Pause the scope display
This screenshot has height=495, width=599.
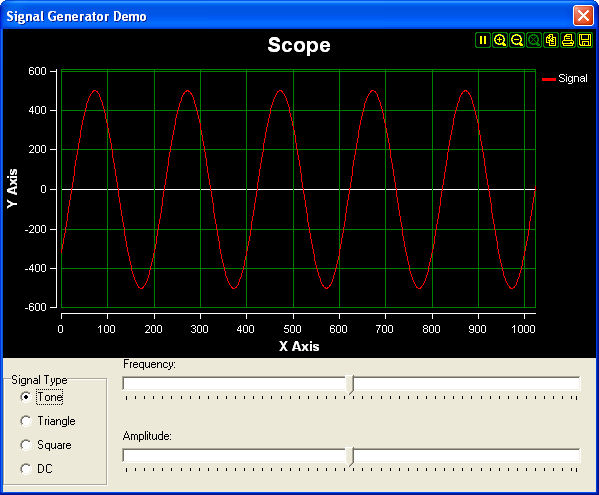(x=483, y=40)
